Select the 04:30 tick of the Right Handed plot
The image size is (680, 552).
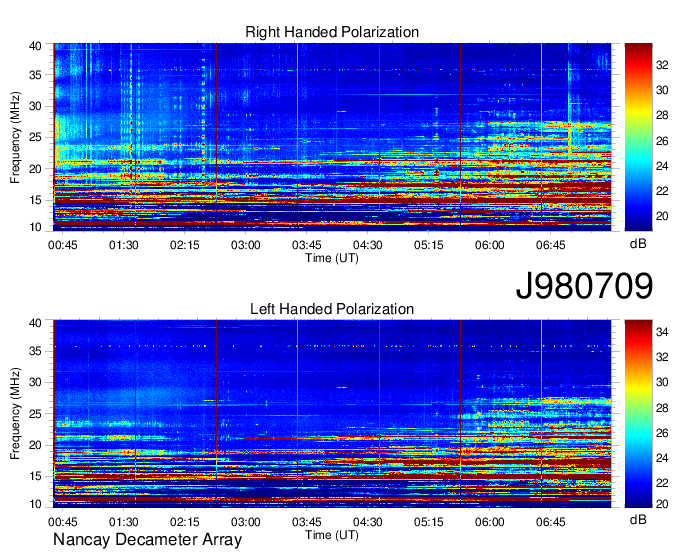pos(368,245)
